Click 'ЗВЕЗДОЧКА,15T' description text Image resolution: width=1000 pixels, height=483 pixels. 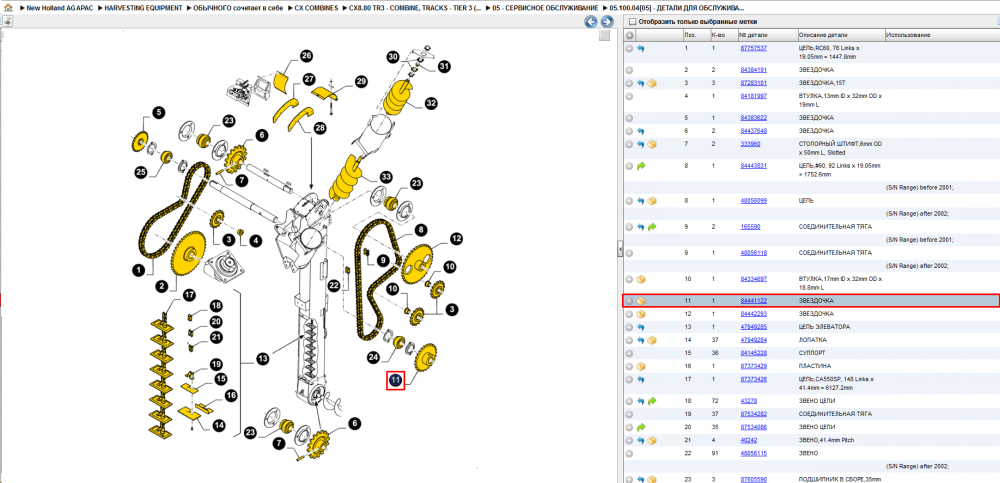(821, 83)
